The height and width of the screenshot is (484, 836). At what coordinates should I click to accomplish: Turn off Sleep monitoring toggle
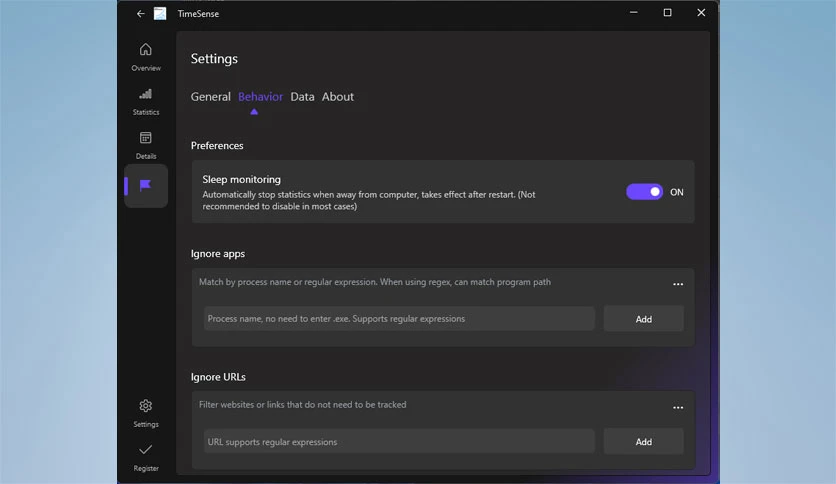coord(644,192)
